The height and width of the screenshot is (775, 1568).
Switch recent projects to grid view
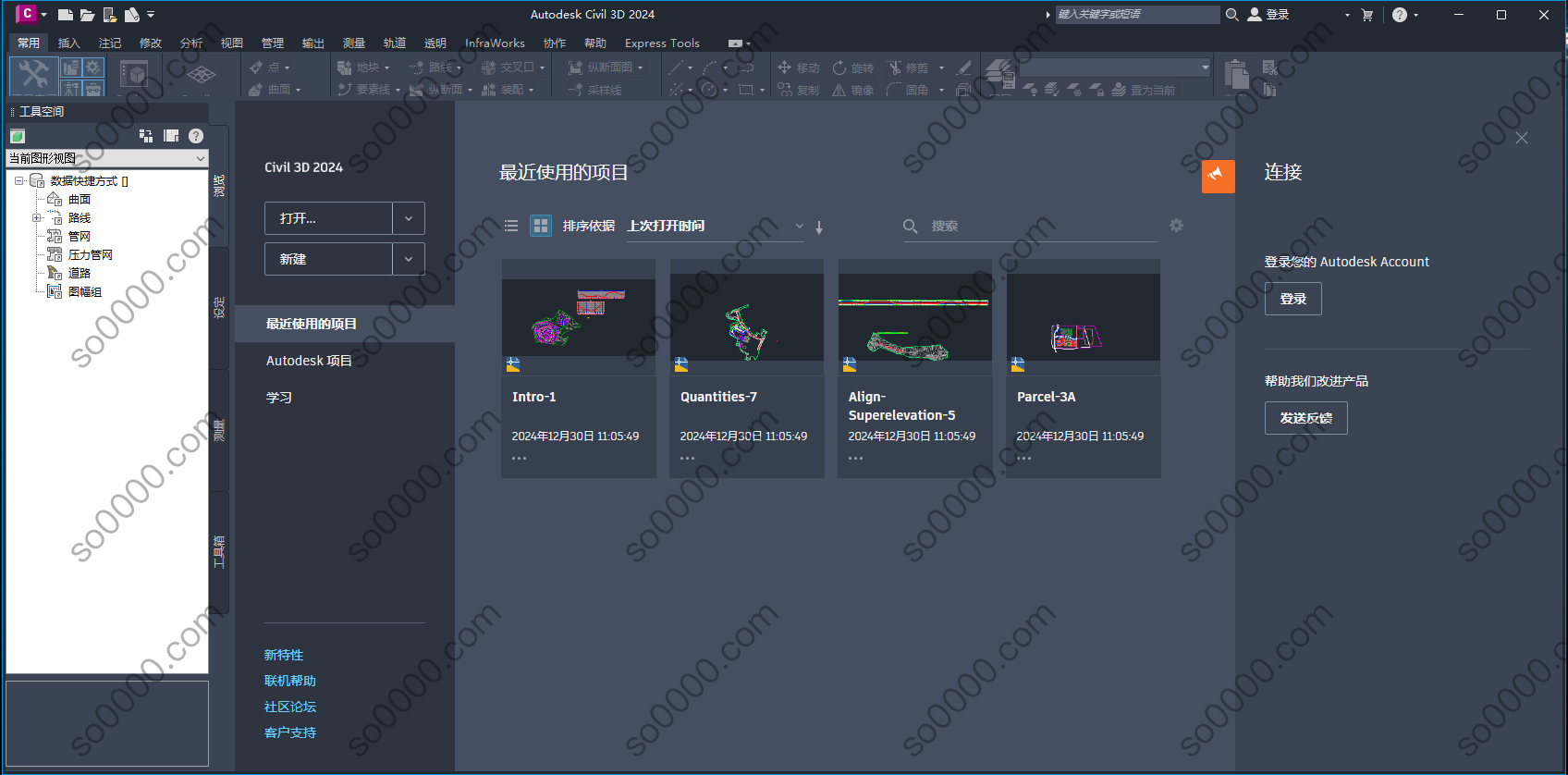coord(541,226)
